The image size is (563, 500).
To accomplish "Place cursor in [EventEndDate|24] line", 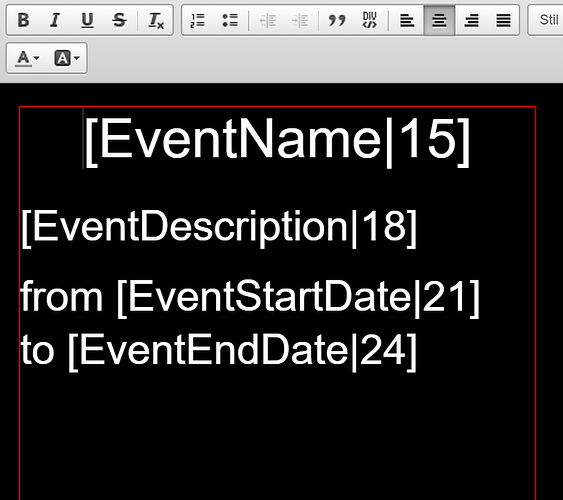I will pos(219,351).
